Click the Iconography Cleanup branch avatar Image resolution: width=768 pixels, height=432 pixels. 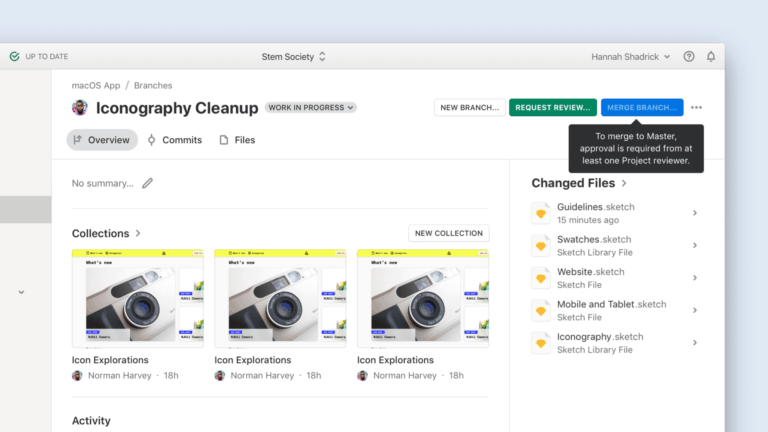pos(80,108)
